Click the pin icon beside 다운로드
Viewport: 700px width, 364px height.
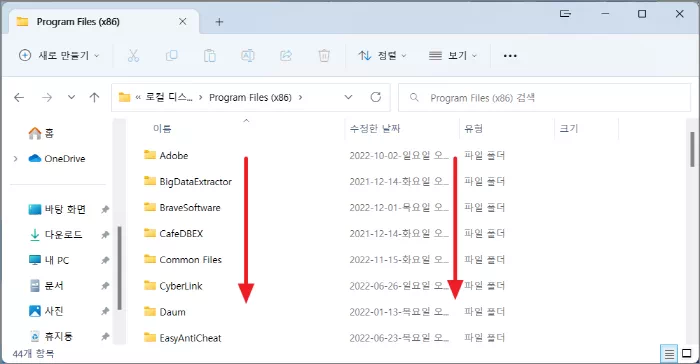(105, 234)
